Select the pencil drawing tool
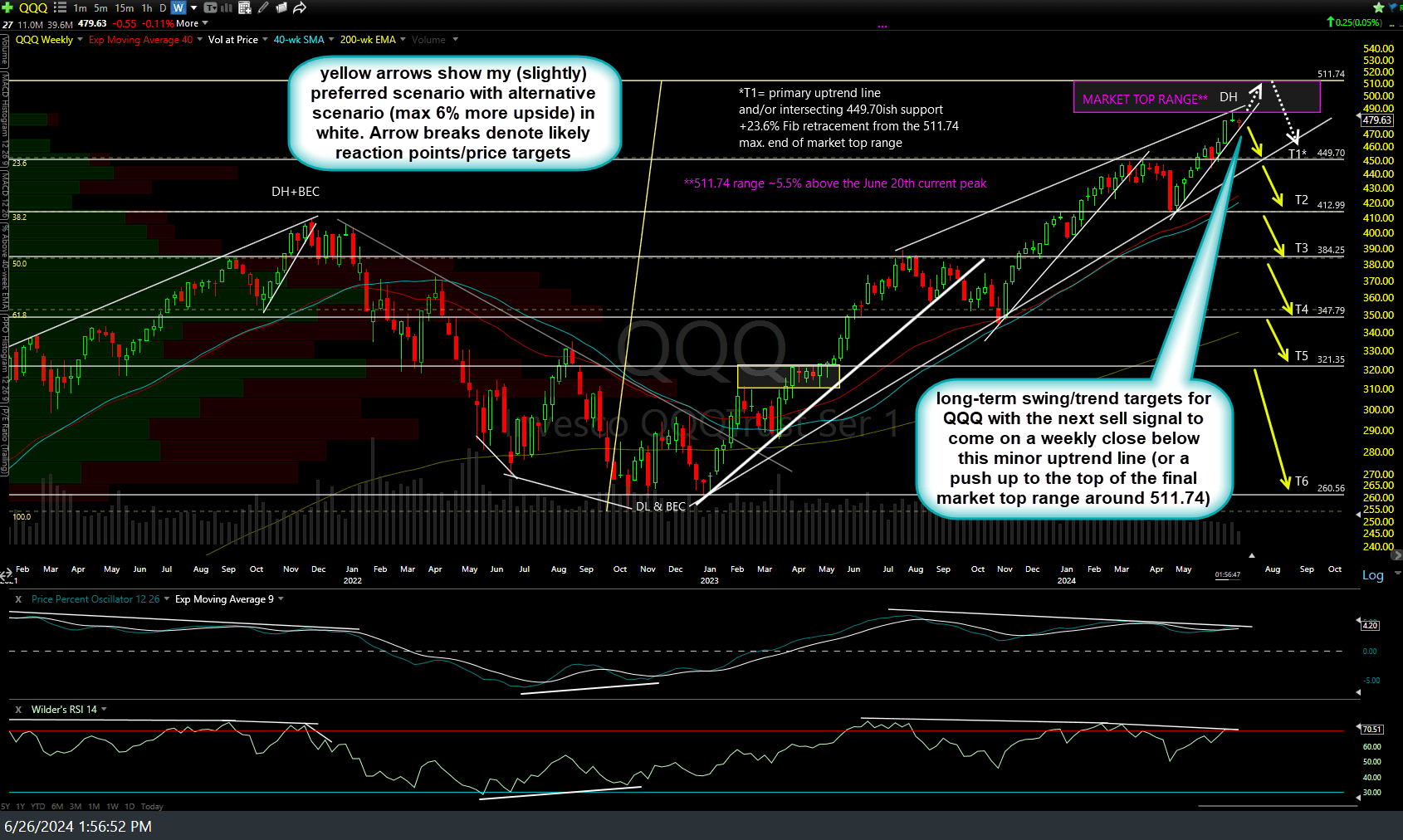This screenshot has height=840, width=1403. (263, 7)
